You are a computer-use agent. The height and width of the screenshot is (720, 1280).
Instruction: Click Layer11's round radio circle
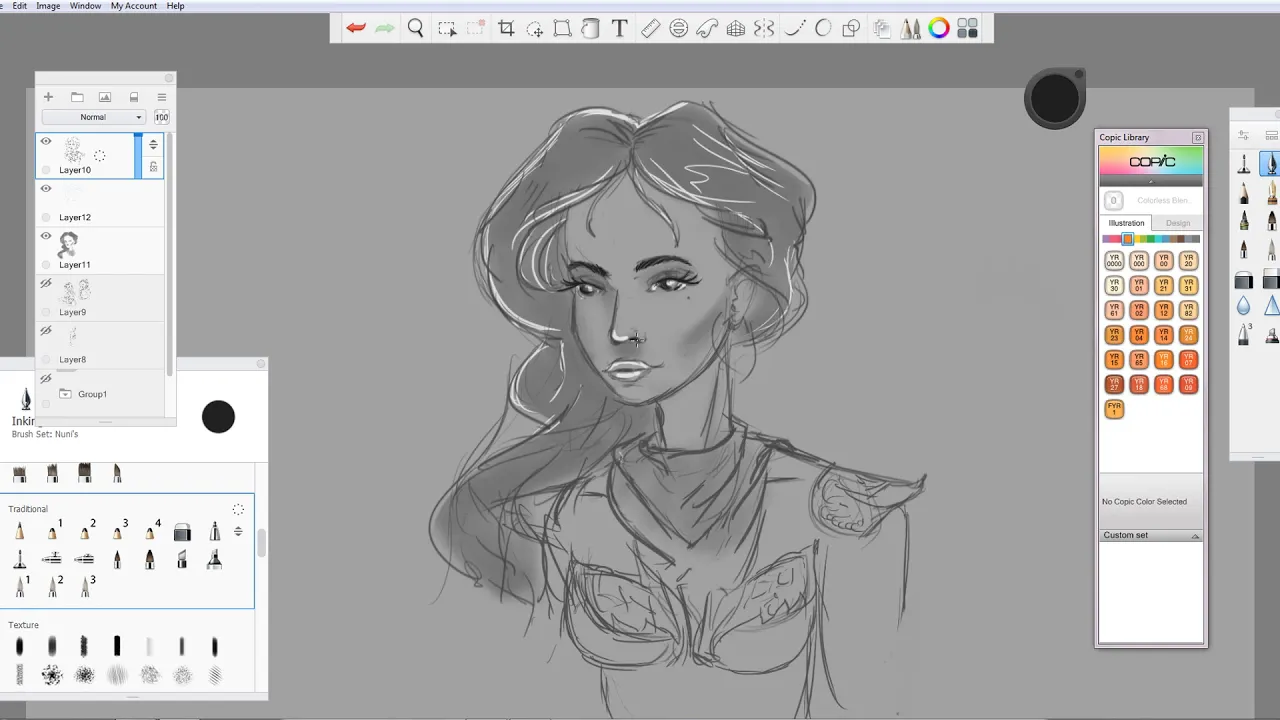pyautogui.click(x=46, y=265)
